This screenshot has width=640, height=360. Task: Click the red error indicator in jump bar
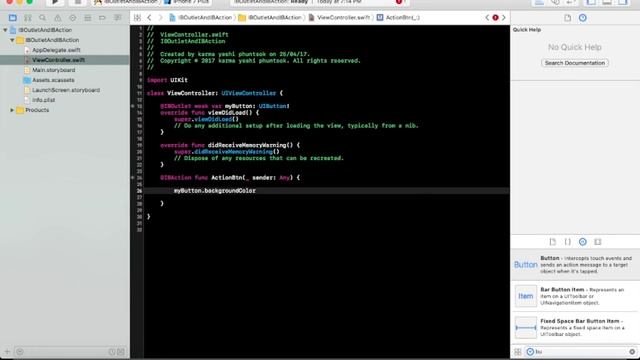[495, 18]
